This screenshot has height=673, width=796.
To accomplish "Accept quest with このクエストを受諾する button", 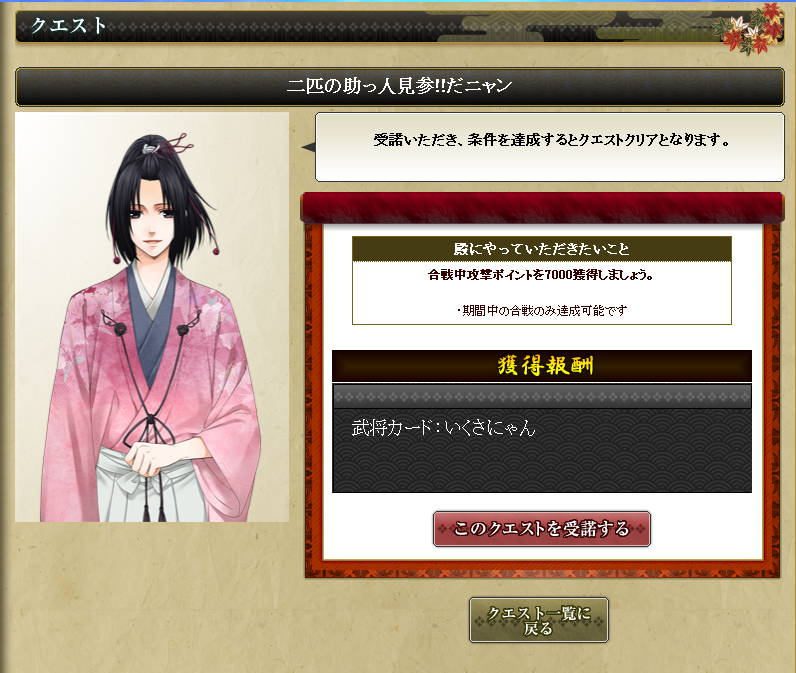I will (x=542, y=529).
